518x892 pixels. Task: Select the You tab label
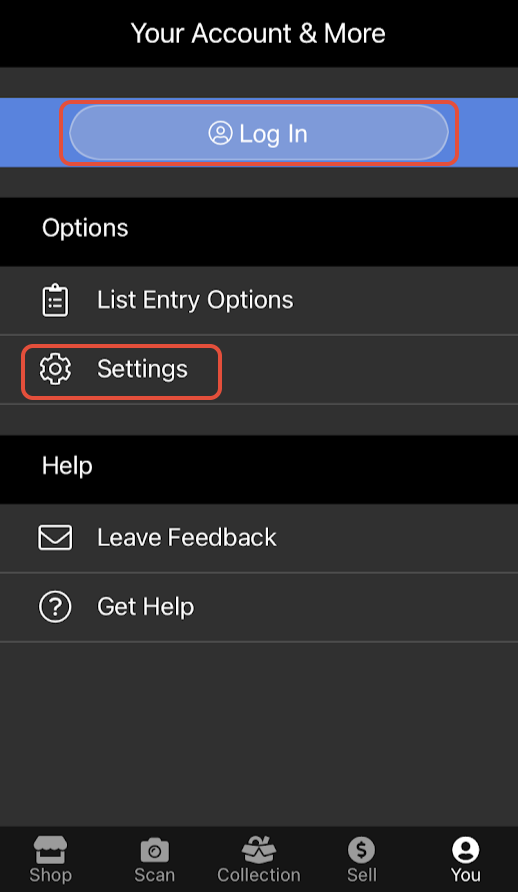(466, 874)
